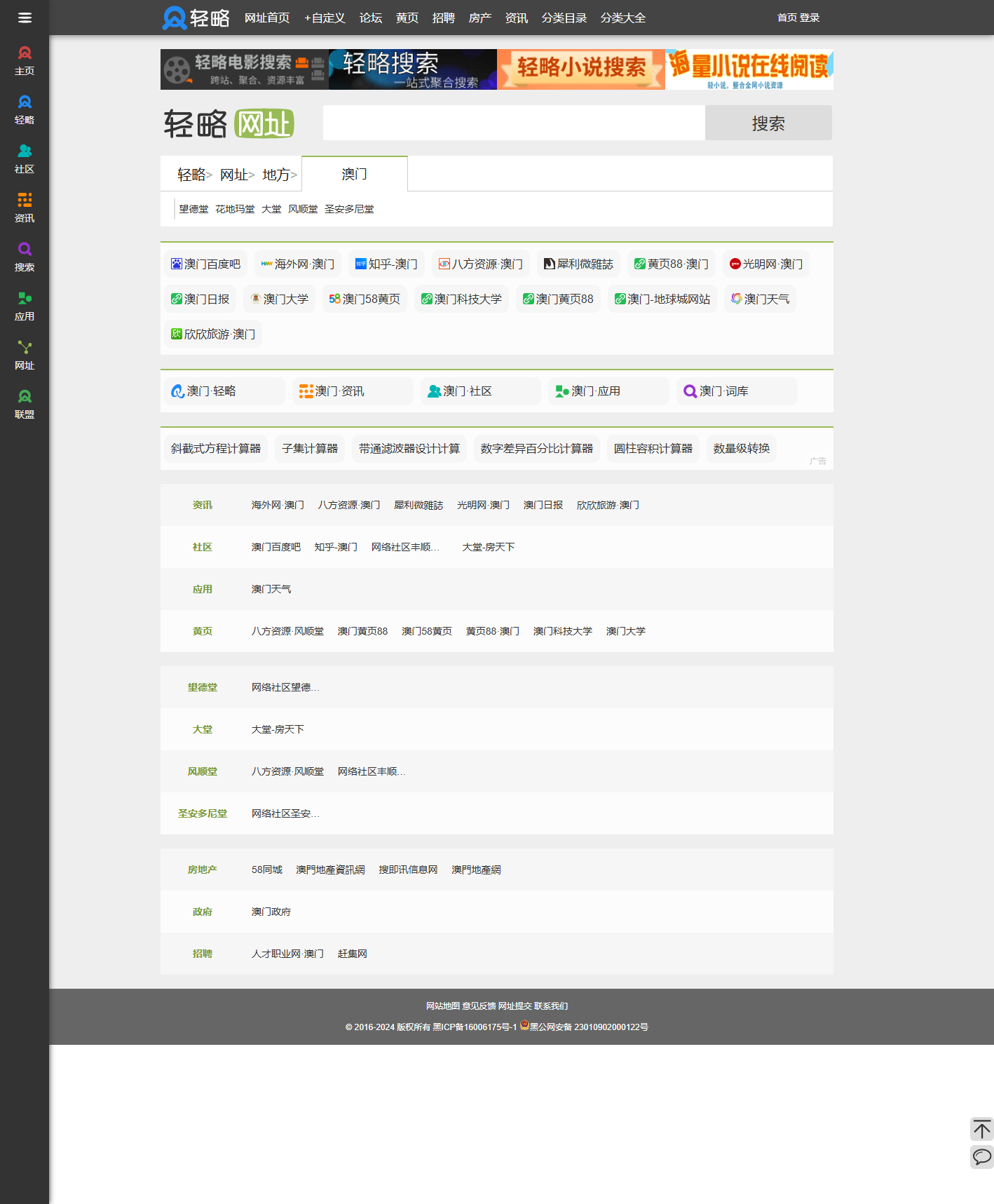Viewport: 994px width, 1204px height.
Task: Open 社区 community from the sidebar
Action: click(x=25, y=158)
